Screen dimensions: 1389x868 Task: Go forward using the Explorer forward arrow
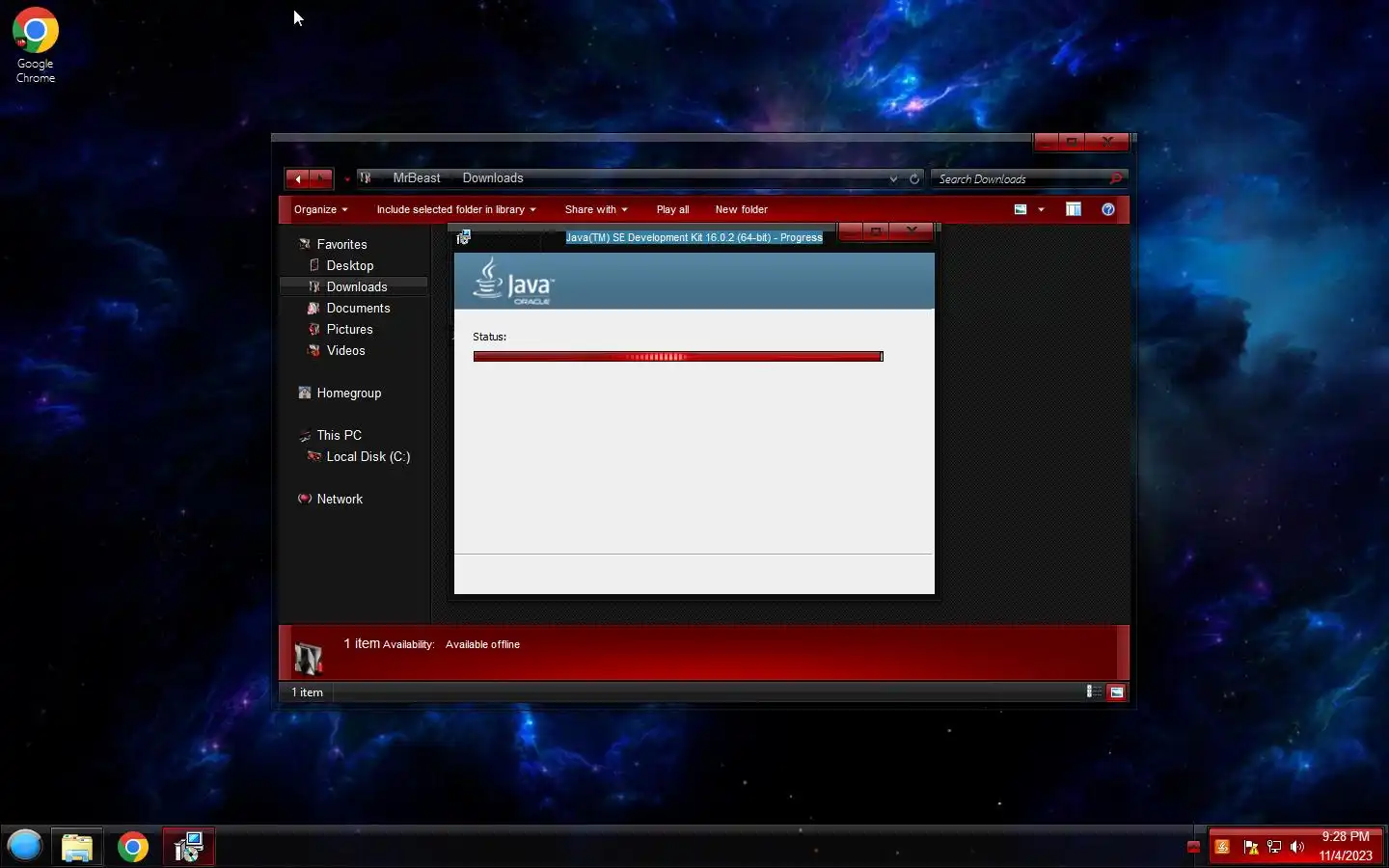click(x=322, y=178)
